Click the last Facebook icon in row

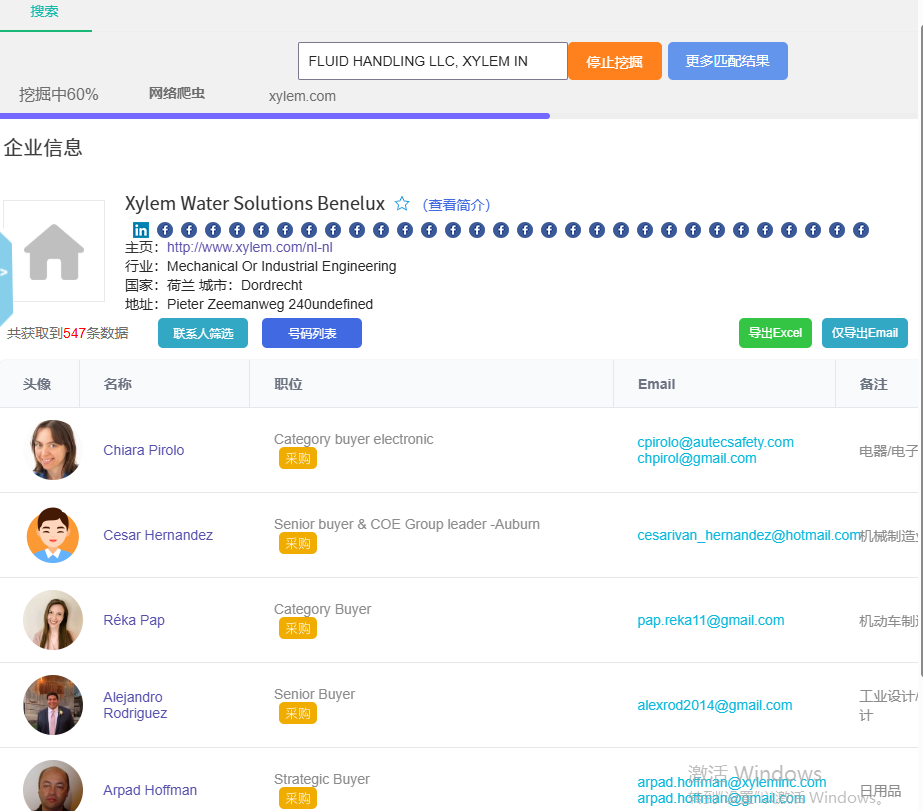coord(861,230)
